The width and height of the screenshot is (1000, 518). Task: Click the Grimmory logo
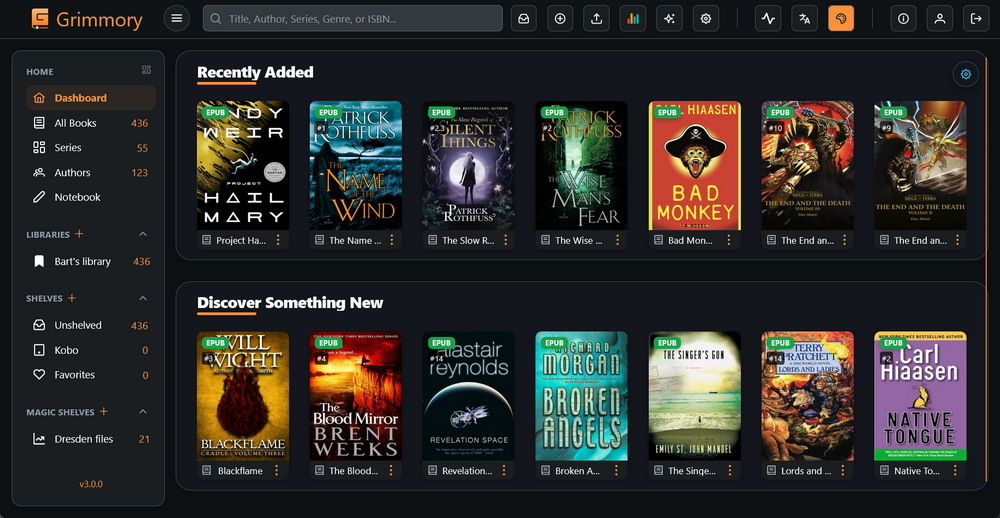(x=87, y=19)
